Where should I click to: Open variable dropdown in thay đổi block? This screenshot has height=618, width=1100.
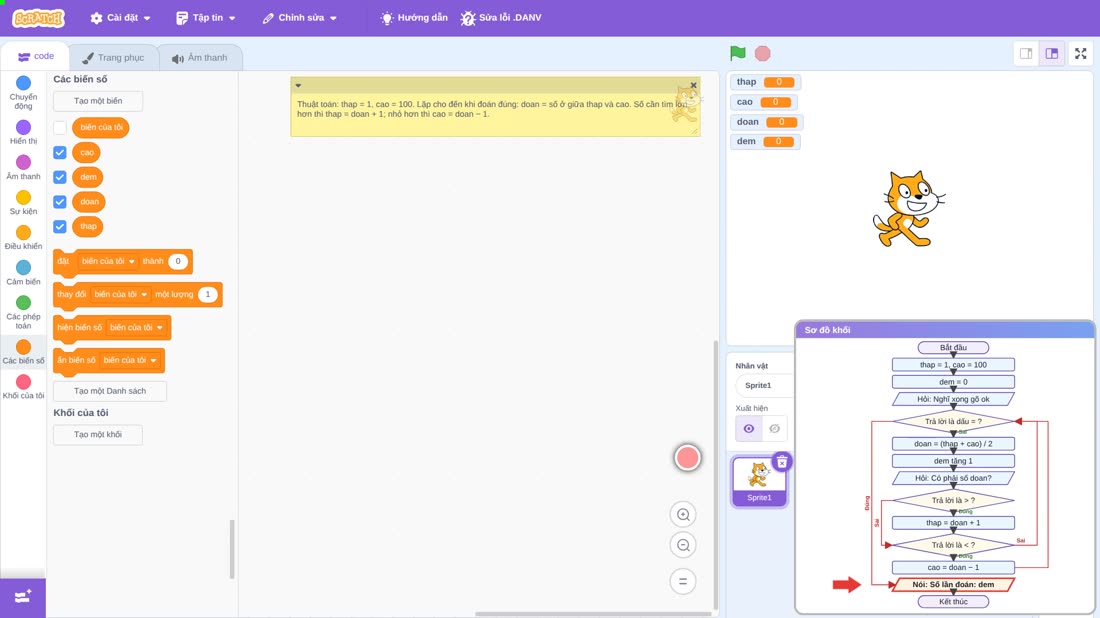pos(121,295)
